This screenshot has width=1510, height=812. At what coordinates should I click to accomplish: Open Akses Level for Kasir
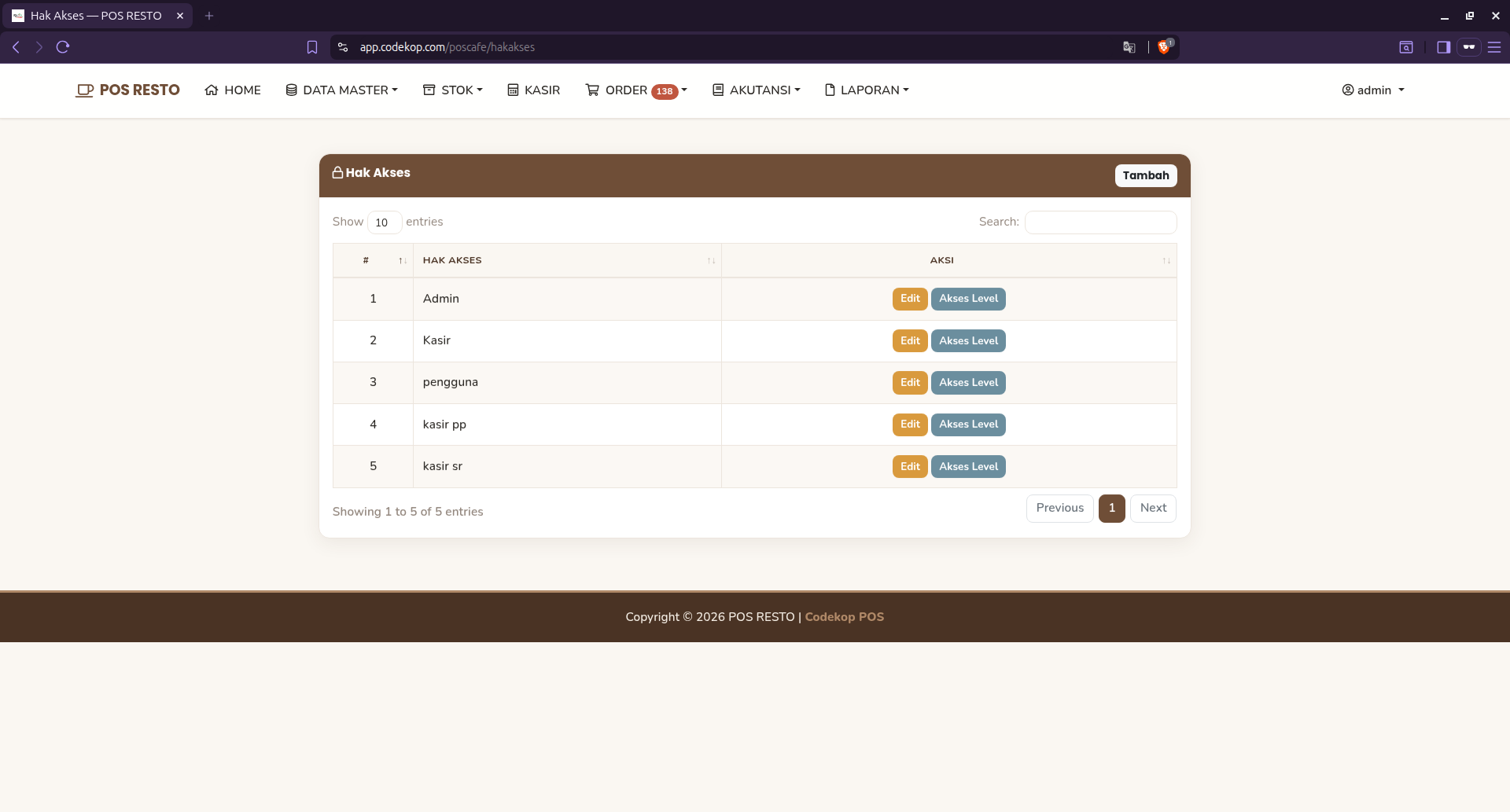tap(968, 341)
